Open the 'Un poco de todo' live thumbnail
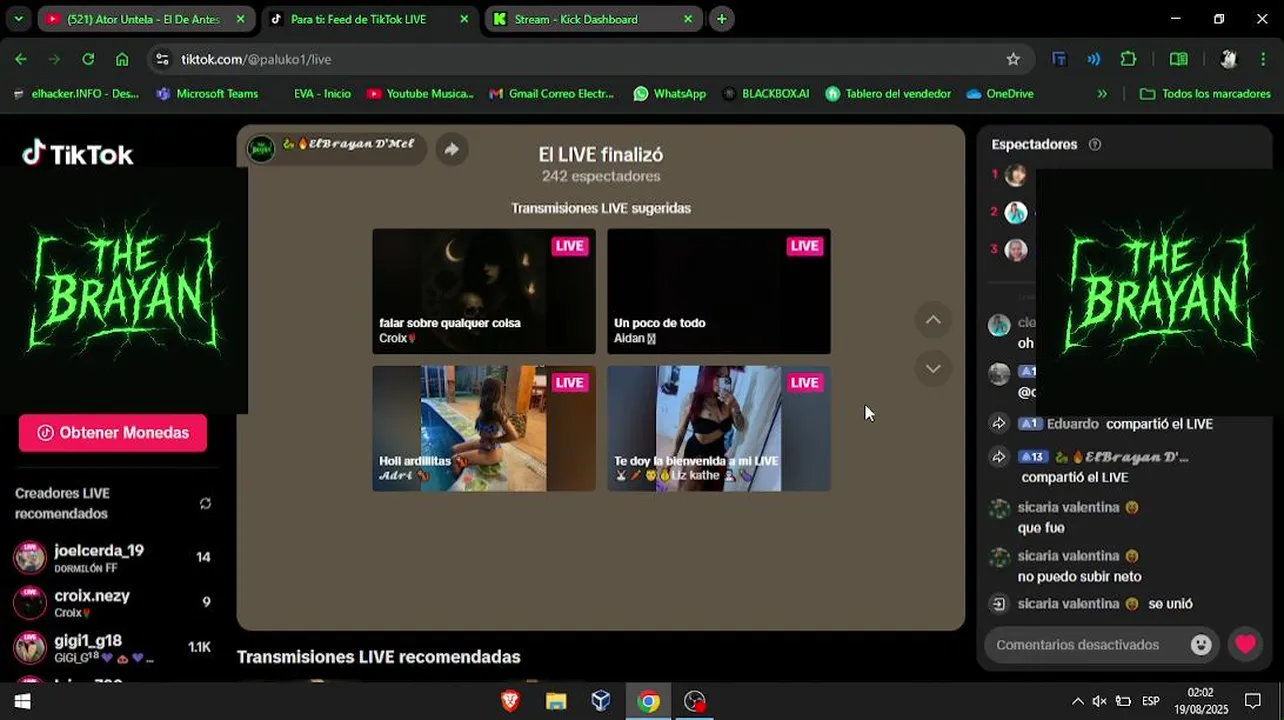This screenshot has width=1284, height=720. pos(719,291)
